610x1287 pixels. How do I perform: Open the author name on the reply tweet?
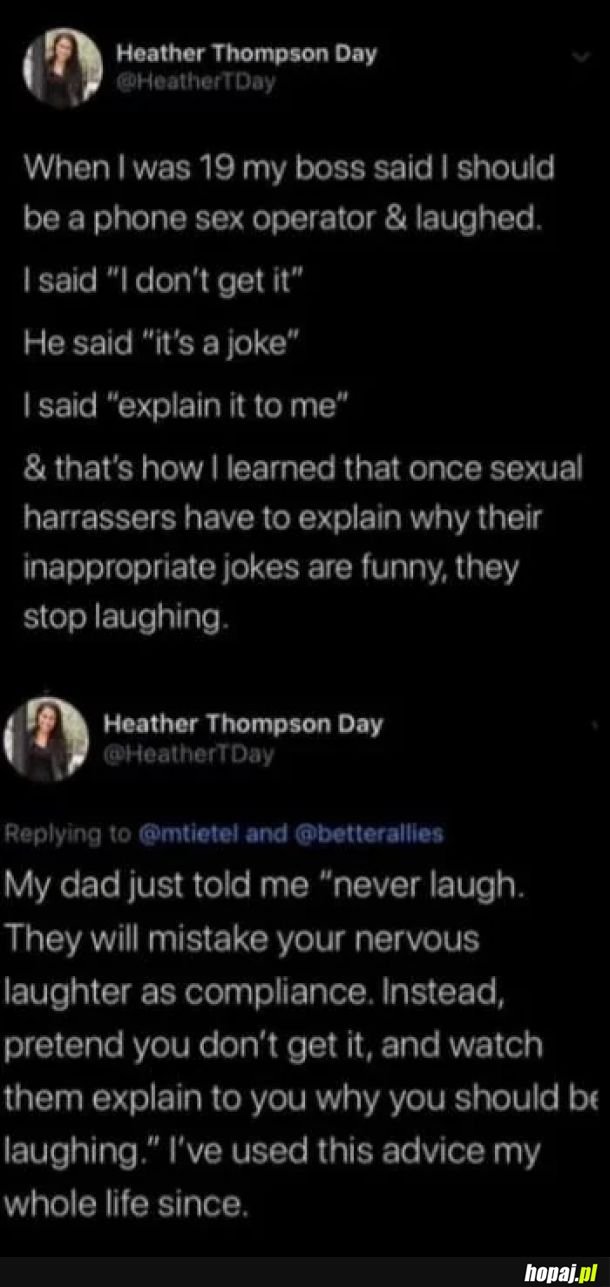click(x=243, y=722)
